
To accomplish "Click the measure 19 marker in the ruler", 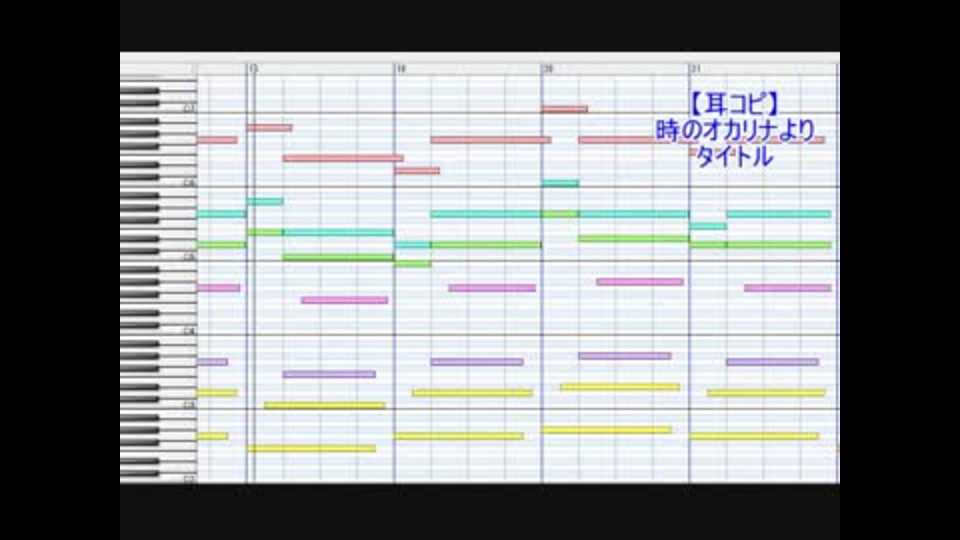I will [x=400, y=69].
